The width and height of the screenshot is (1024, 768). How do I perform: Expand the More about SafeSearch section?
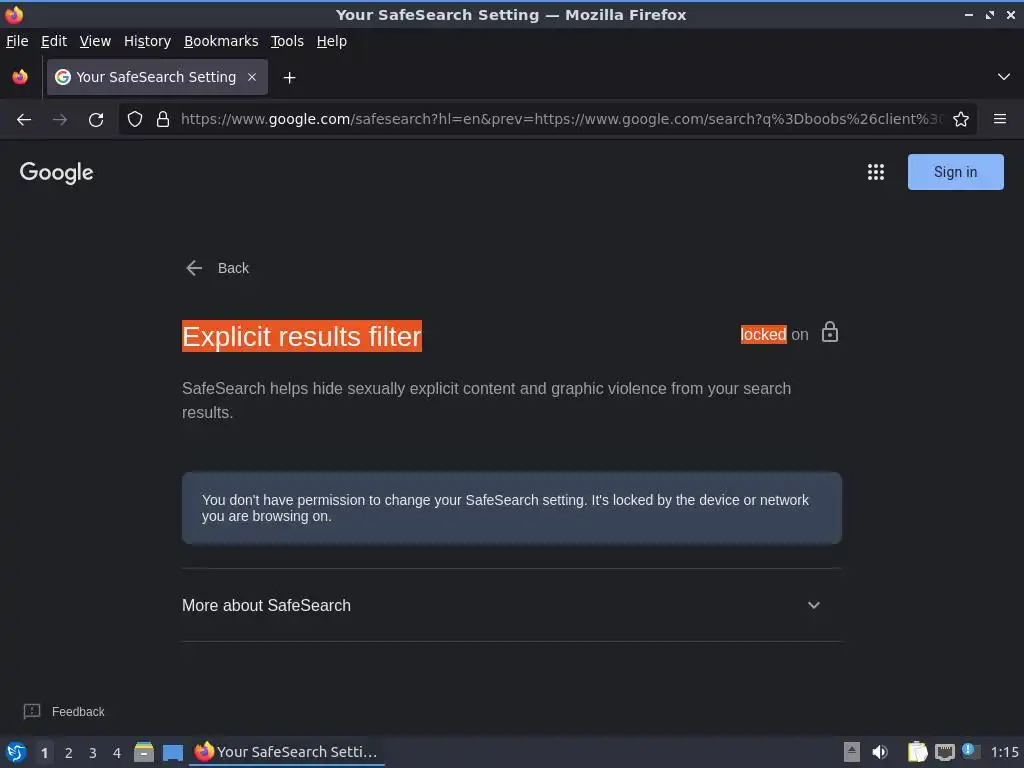tap(814, 605)
